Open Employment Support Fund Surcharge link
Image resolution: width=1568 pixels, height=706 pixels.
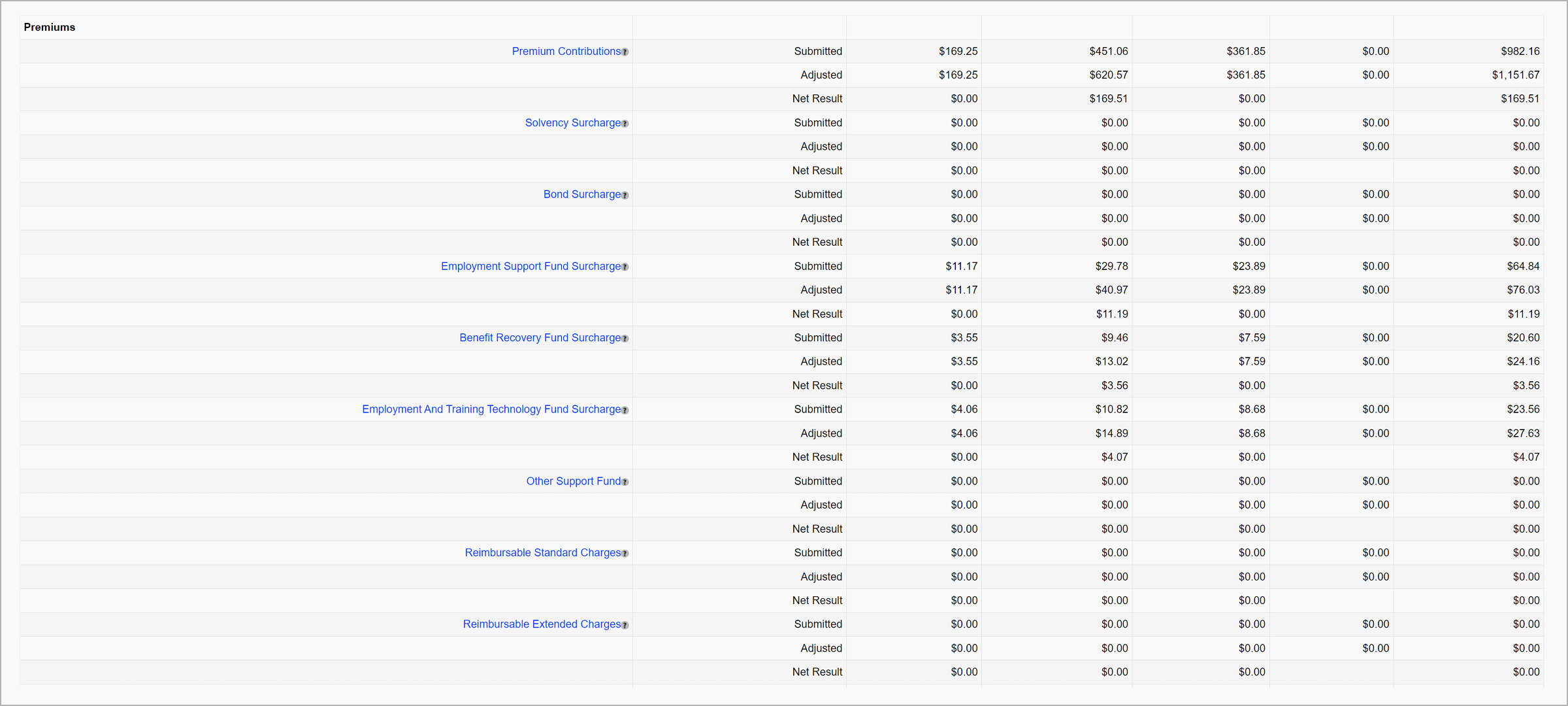coord(531,266)
